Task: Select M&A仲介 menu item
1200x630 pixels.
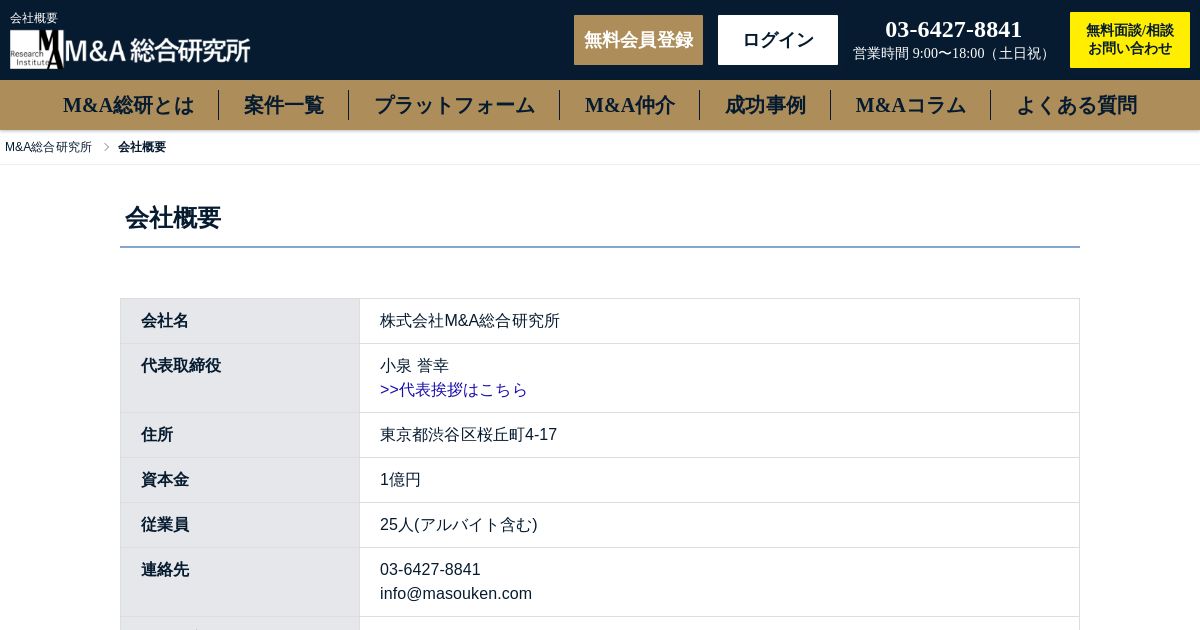Action: point(630,105)
